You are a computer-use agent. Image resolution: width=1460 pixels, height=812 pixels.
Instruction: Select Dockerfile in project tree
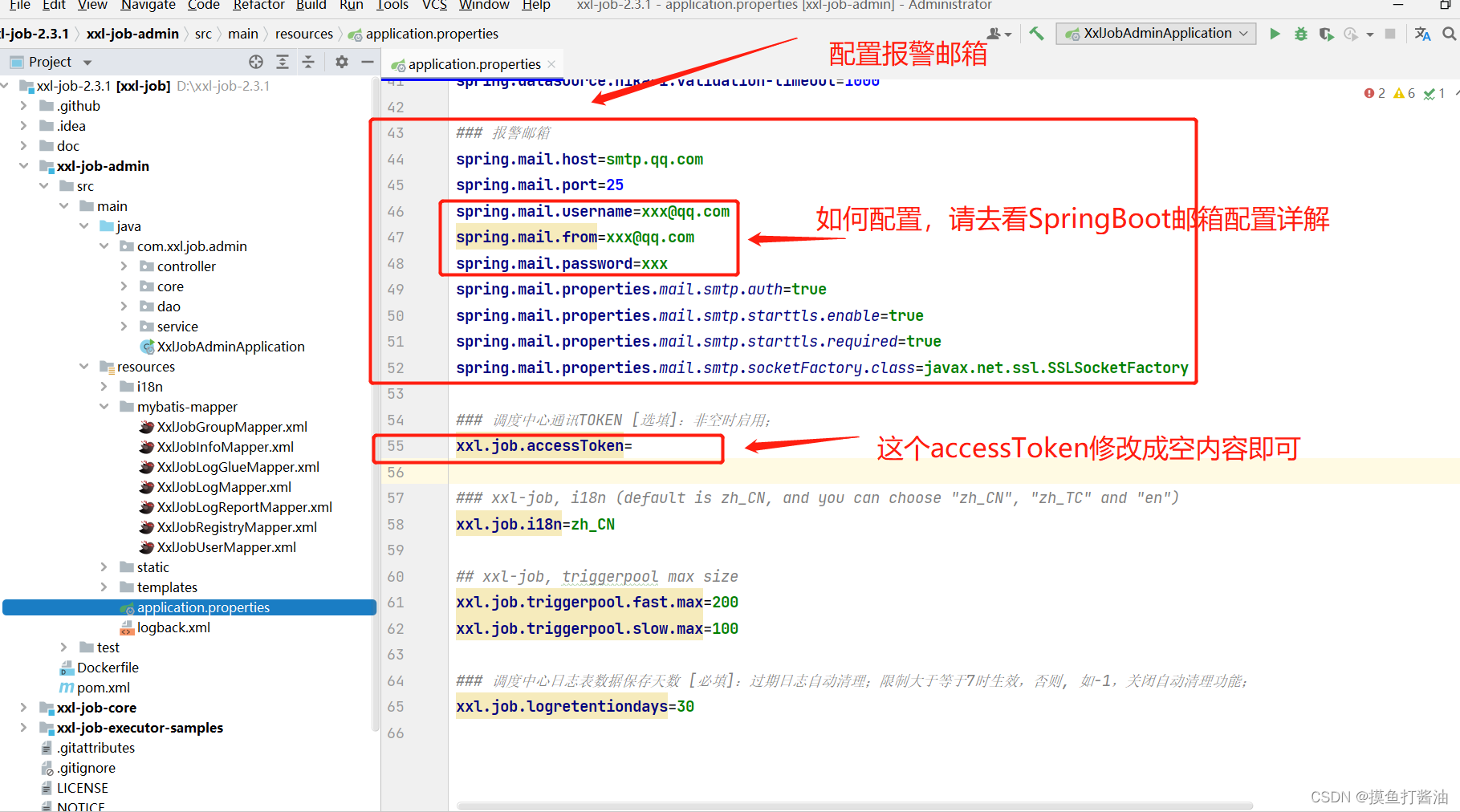[x=100, y=668]
